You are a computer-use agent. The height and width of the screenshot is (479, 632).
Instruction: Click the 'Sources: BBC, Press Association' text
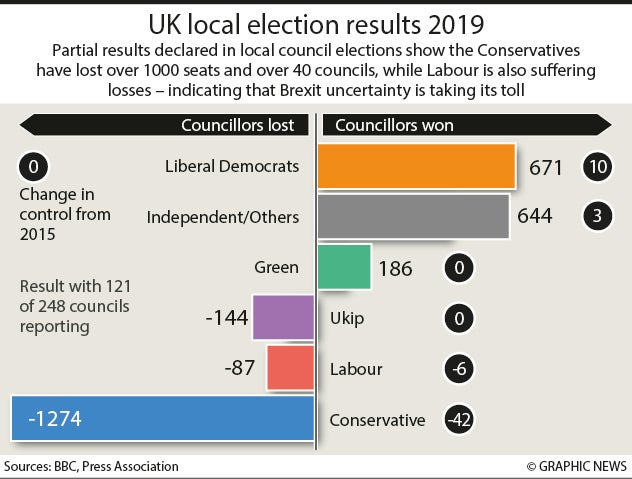tap(91, 466)
